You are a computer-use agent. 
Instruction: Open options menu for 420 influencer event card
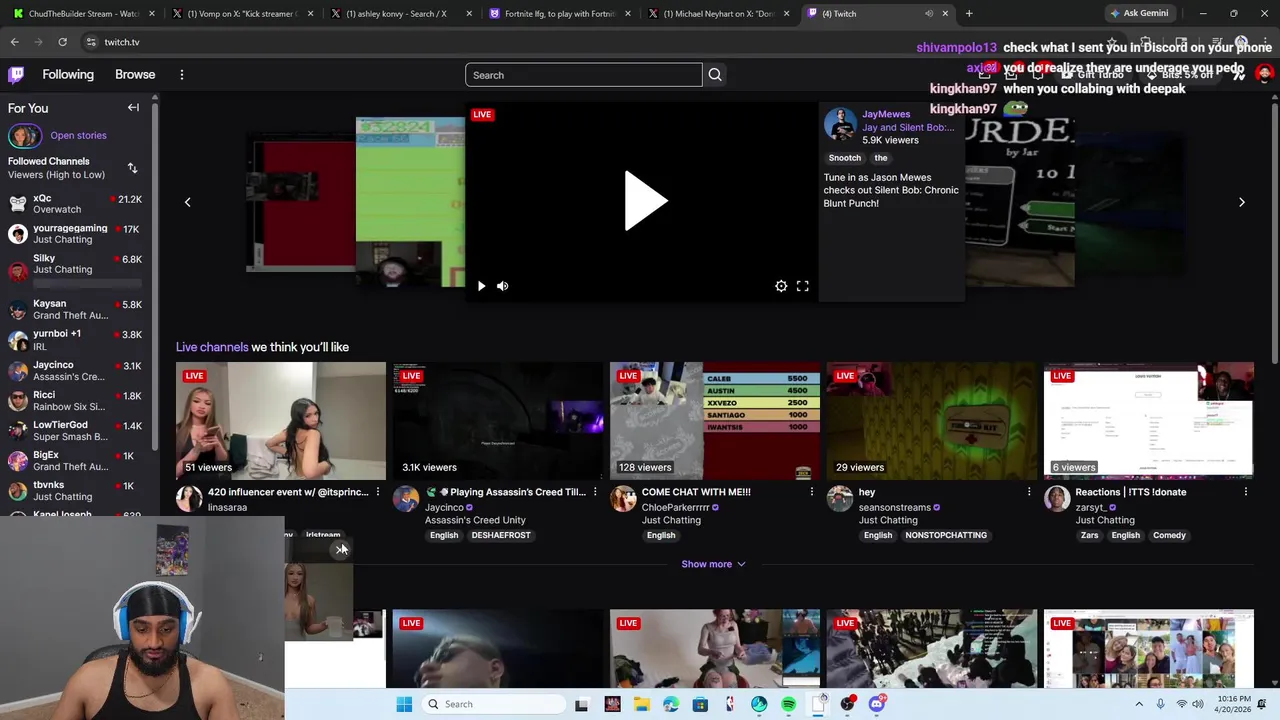click(x=378, y=492)
